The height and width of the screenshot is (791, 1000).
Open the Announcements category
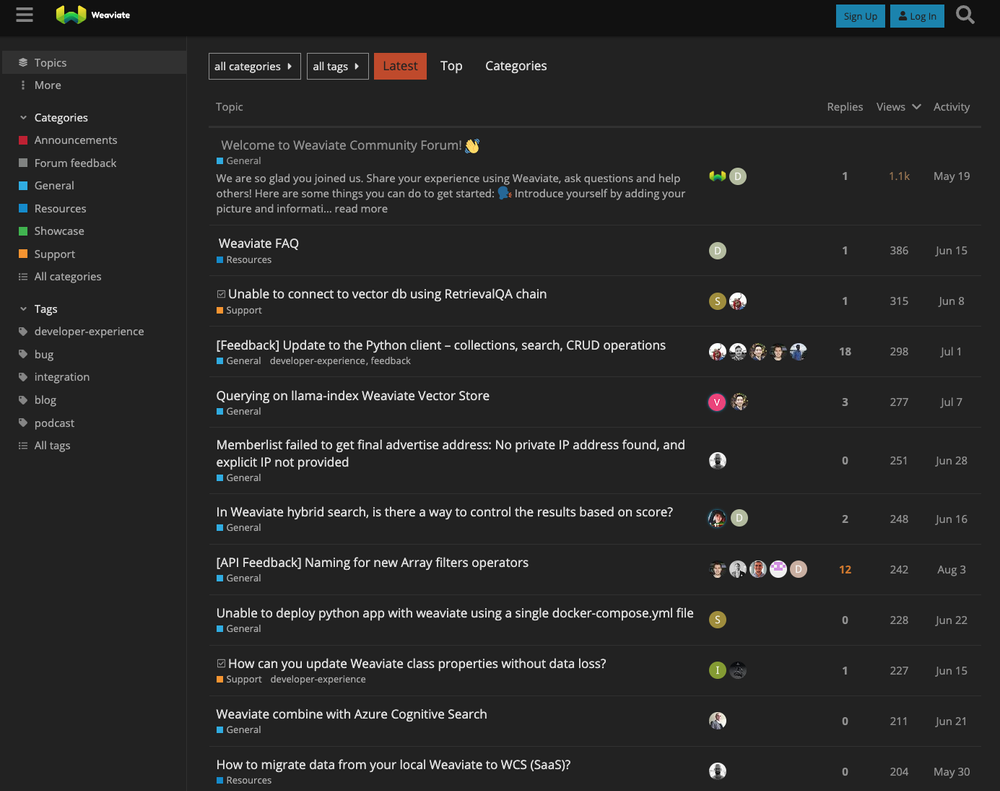(75, 140)
